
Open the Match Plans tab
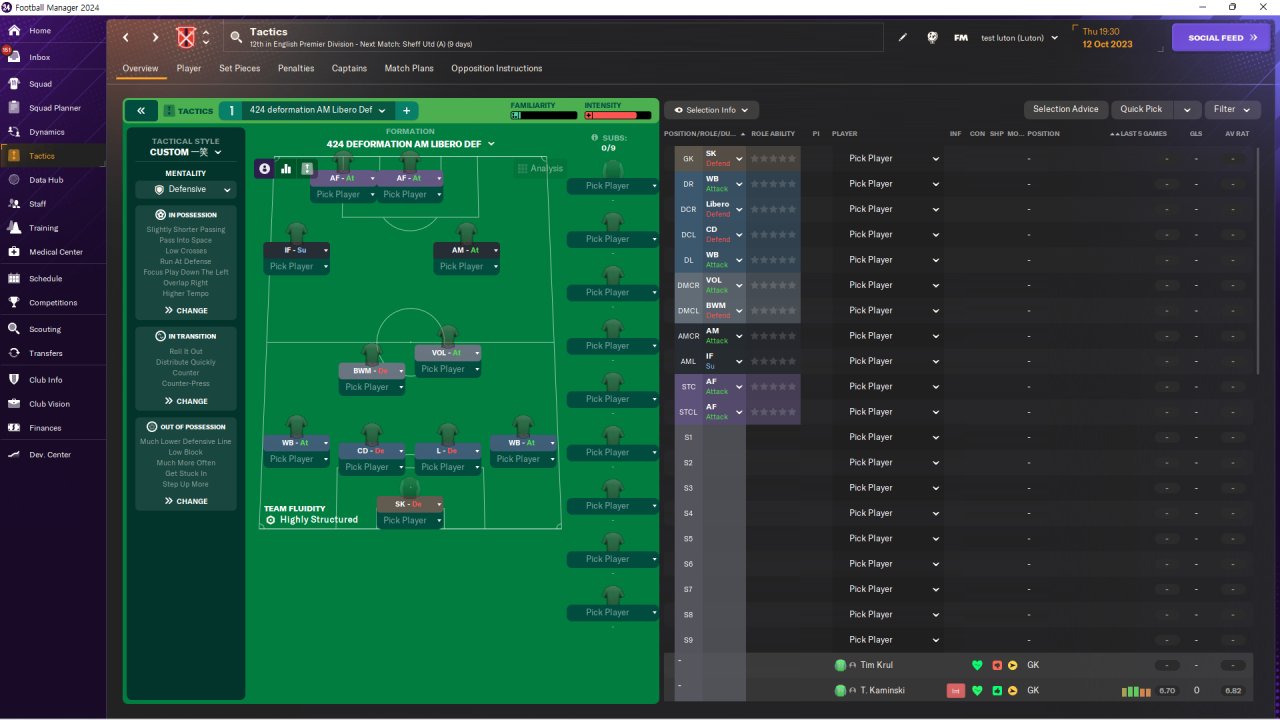[409, 69]
